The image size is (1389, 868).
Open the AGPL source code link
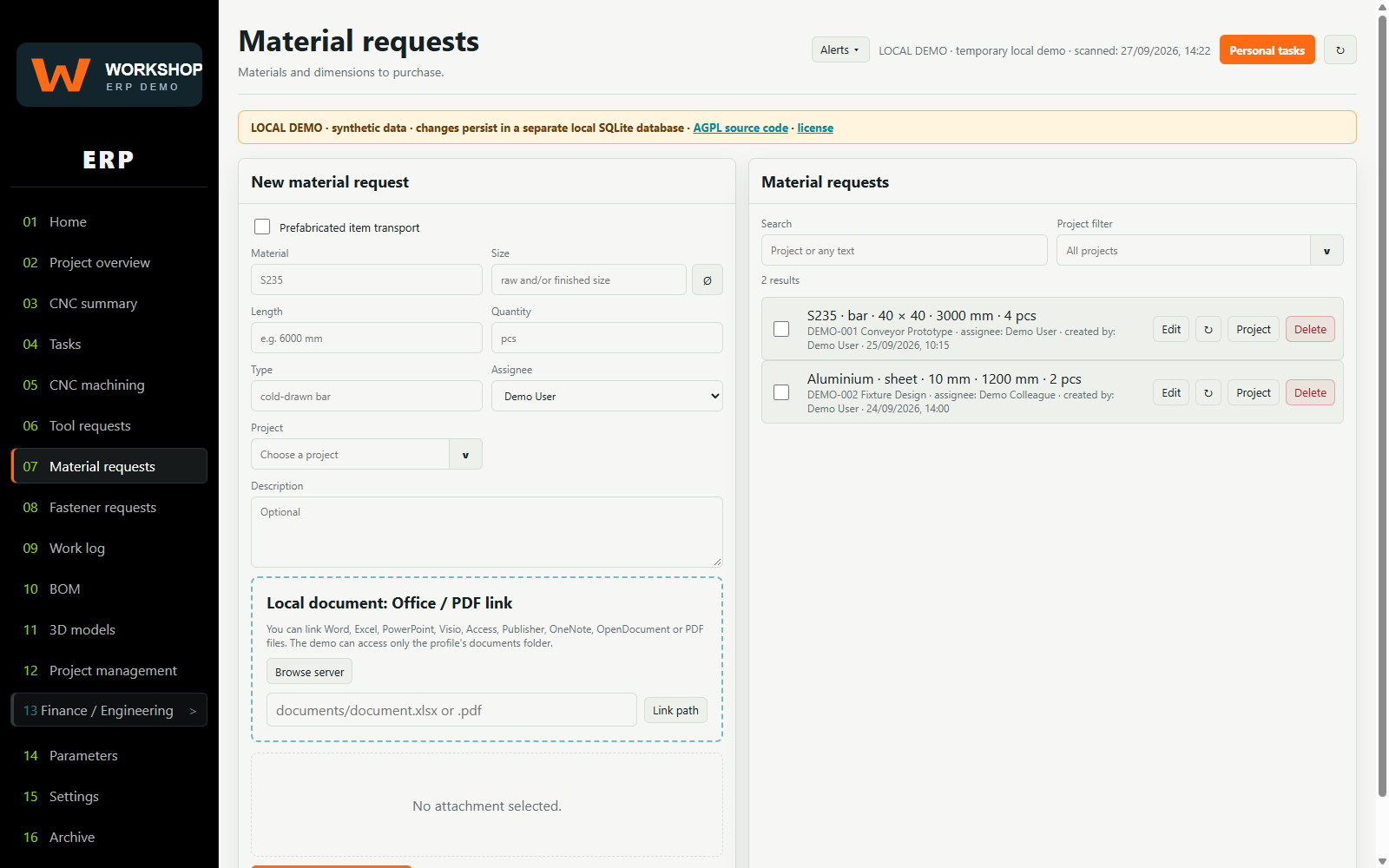741,128
